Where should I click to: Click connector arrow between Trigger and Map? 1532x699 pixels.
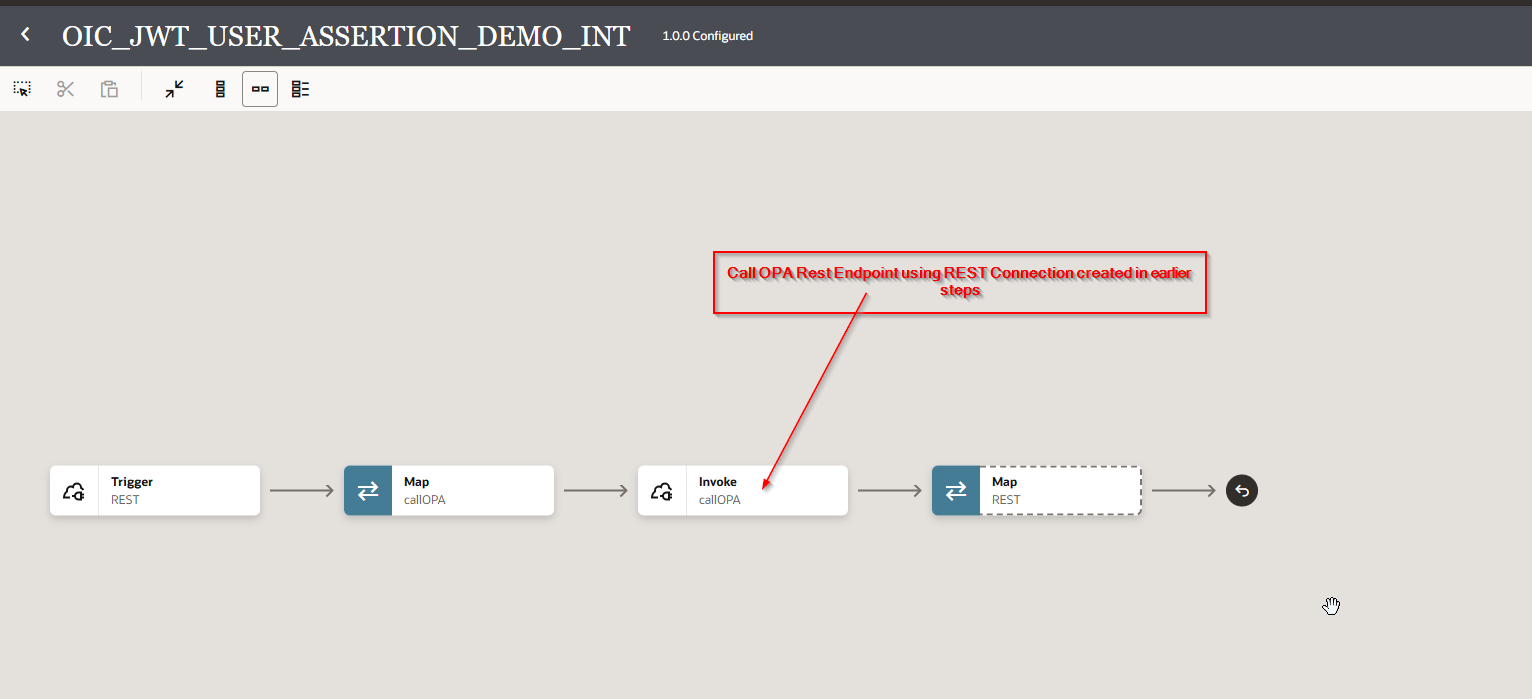pyautogui.click(x=302, y=491)
